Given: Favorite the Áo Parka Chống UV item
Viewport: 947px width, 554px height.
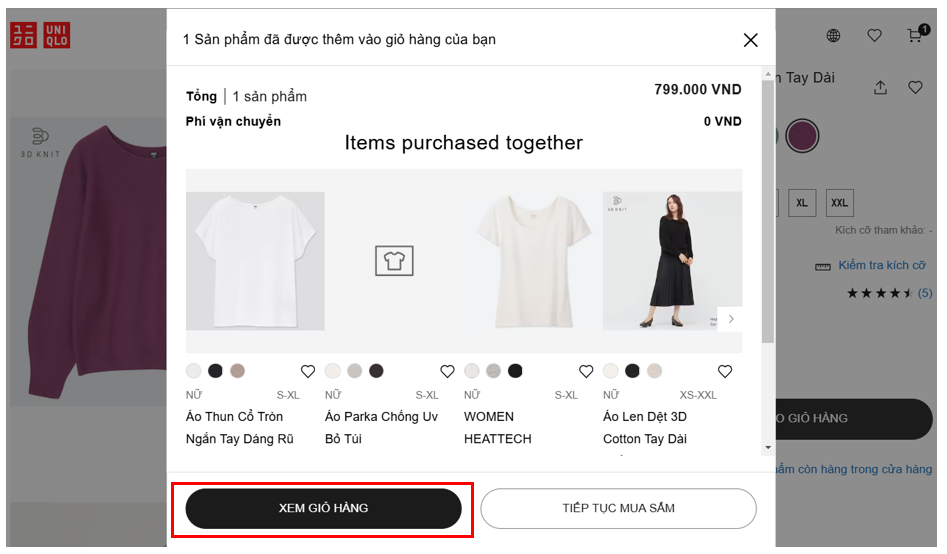Looking at the screenshot, I should pyautogui.click(x=447, y=371).
